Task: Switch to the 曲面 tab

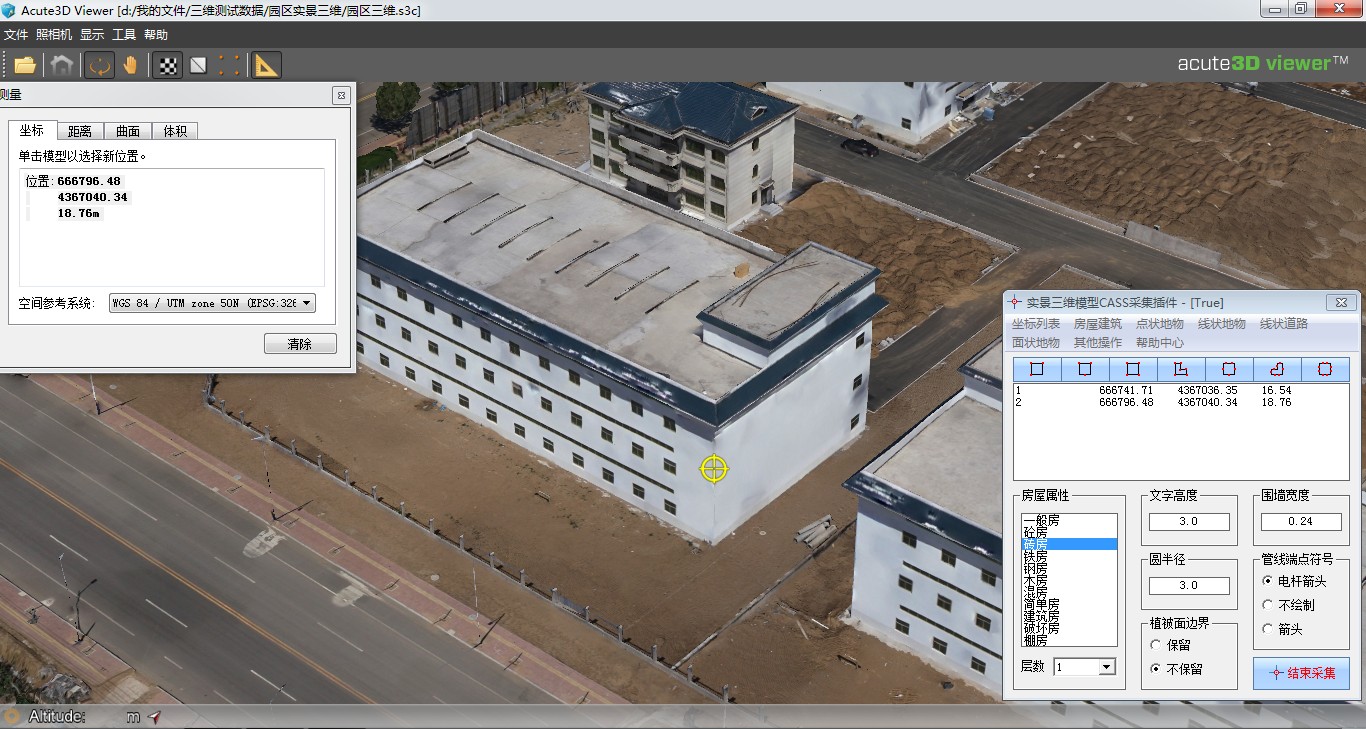Action: click(x=128, y=131)
